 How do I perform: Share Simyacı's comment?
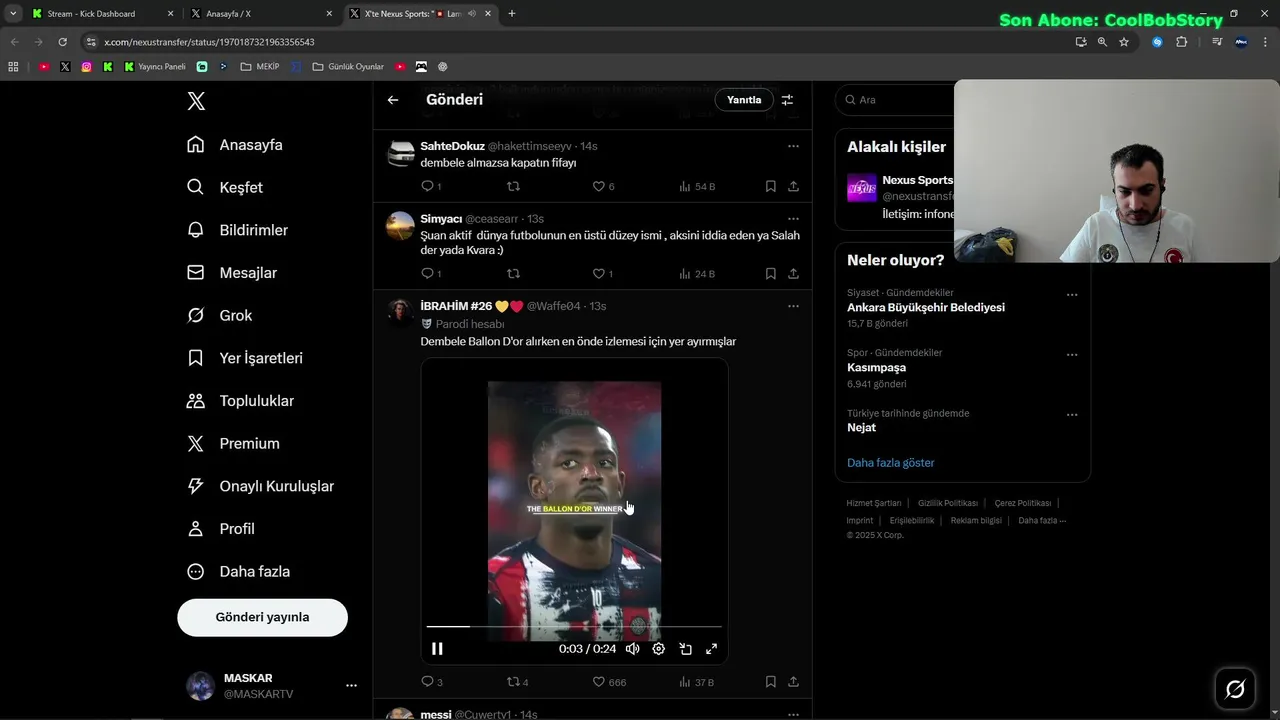[793, 273]
